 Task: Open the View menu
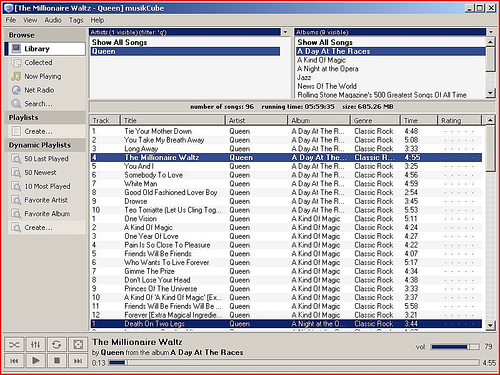[x=30, y=20]
